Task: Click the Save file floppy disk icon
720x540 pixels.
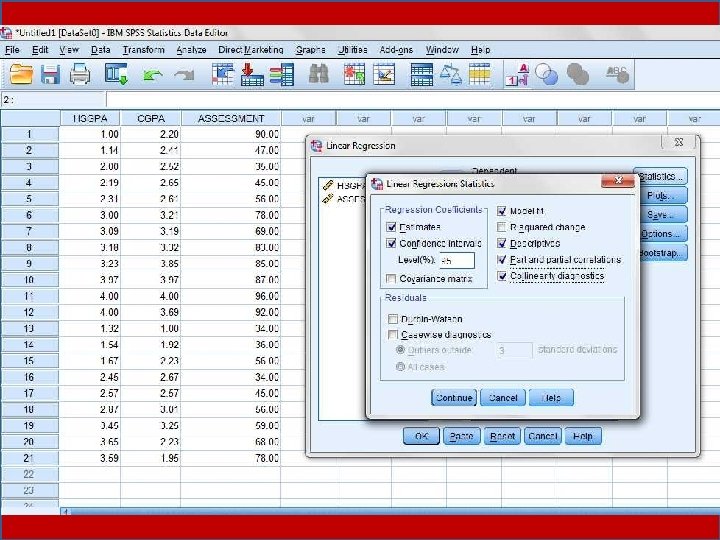Action: coord(51,74)
